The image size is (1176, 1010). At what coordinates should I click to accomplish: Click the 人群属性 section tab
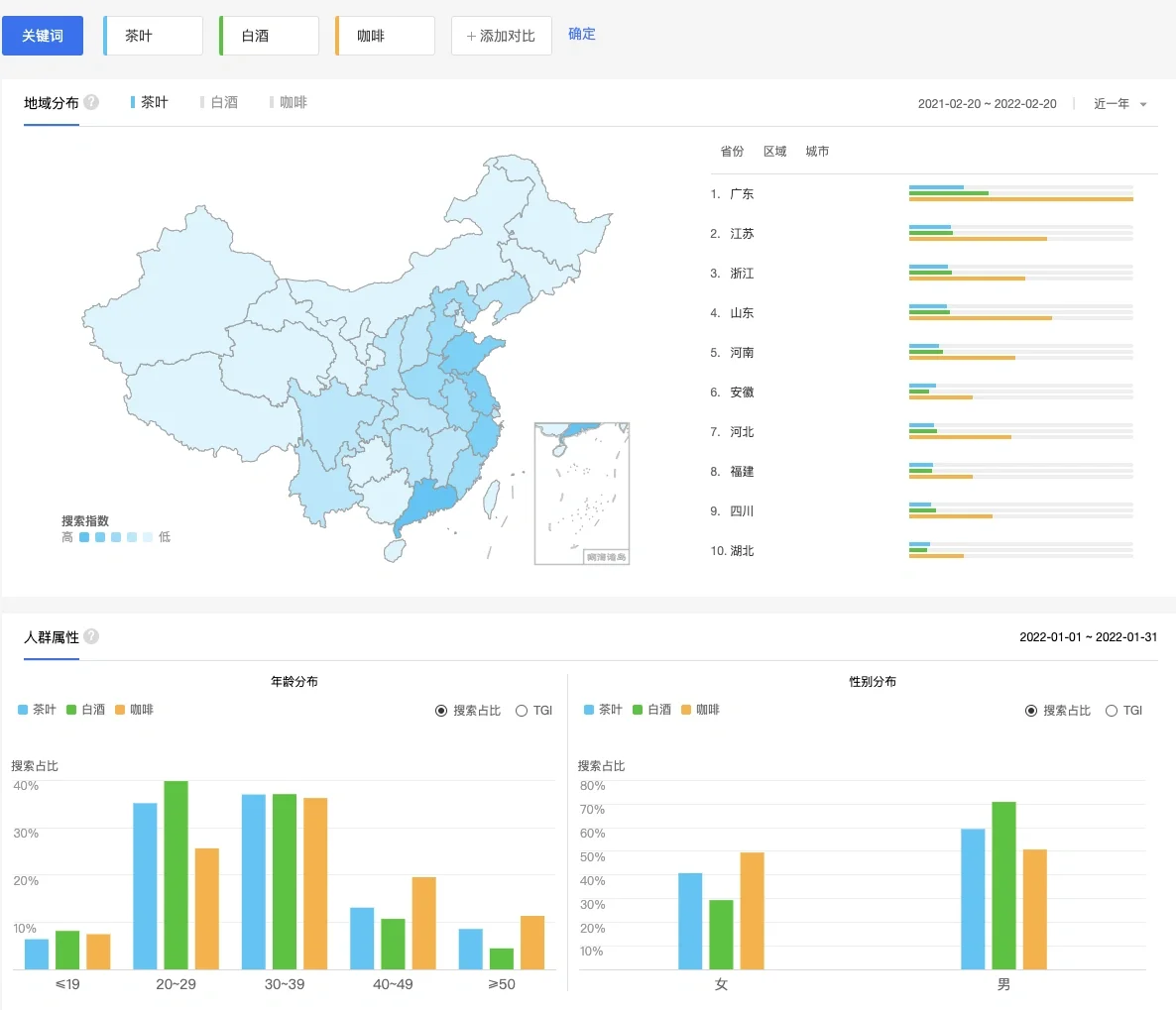coord(51,637)
